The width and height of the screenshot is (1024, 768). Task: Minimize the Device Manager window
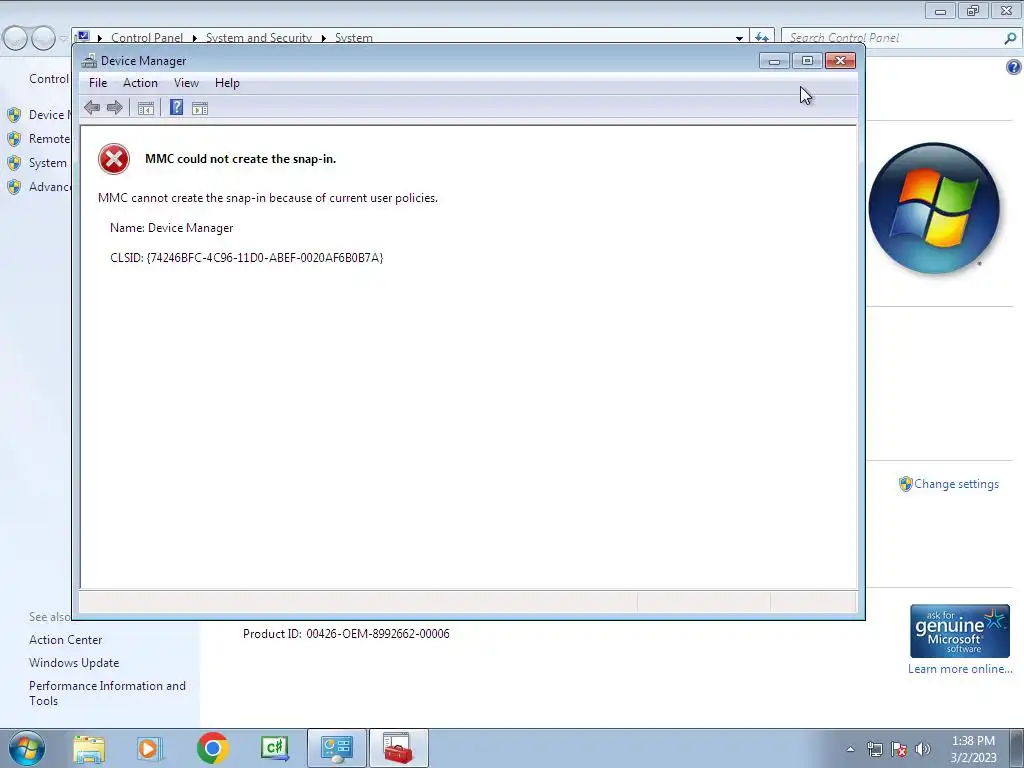pos(775,61)
